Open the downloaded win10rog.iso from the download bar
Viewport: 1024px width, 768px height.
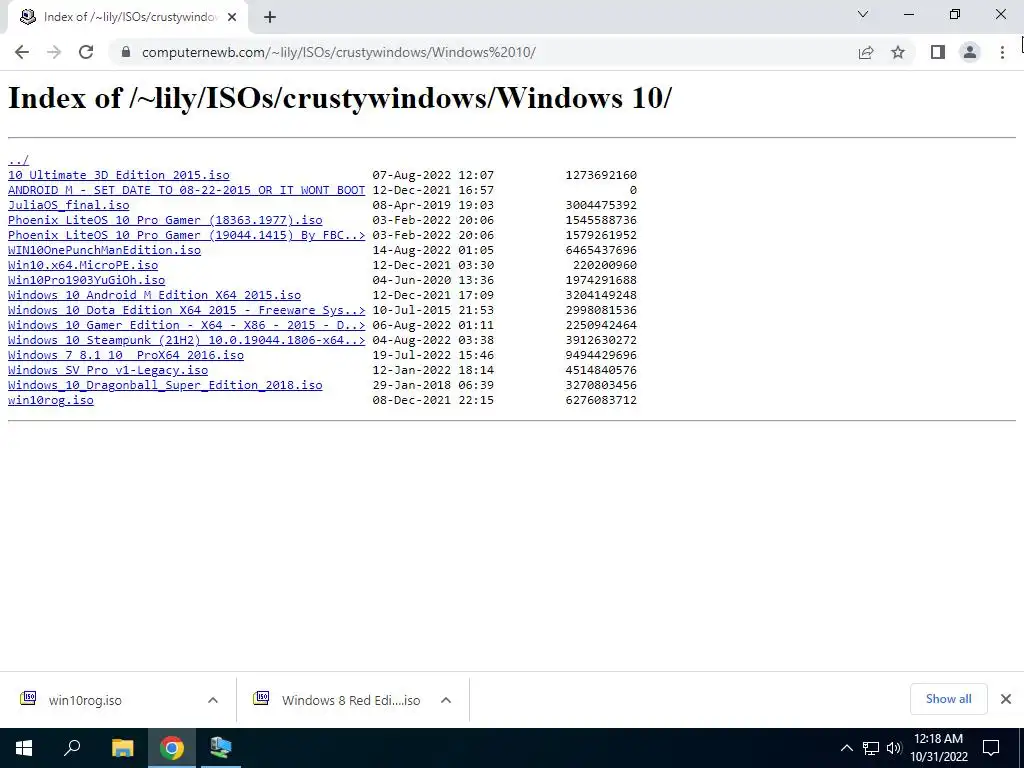click(85, 700)
